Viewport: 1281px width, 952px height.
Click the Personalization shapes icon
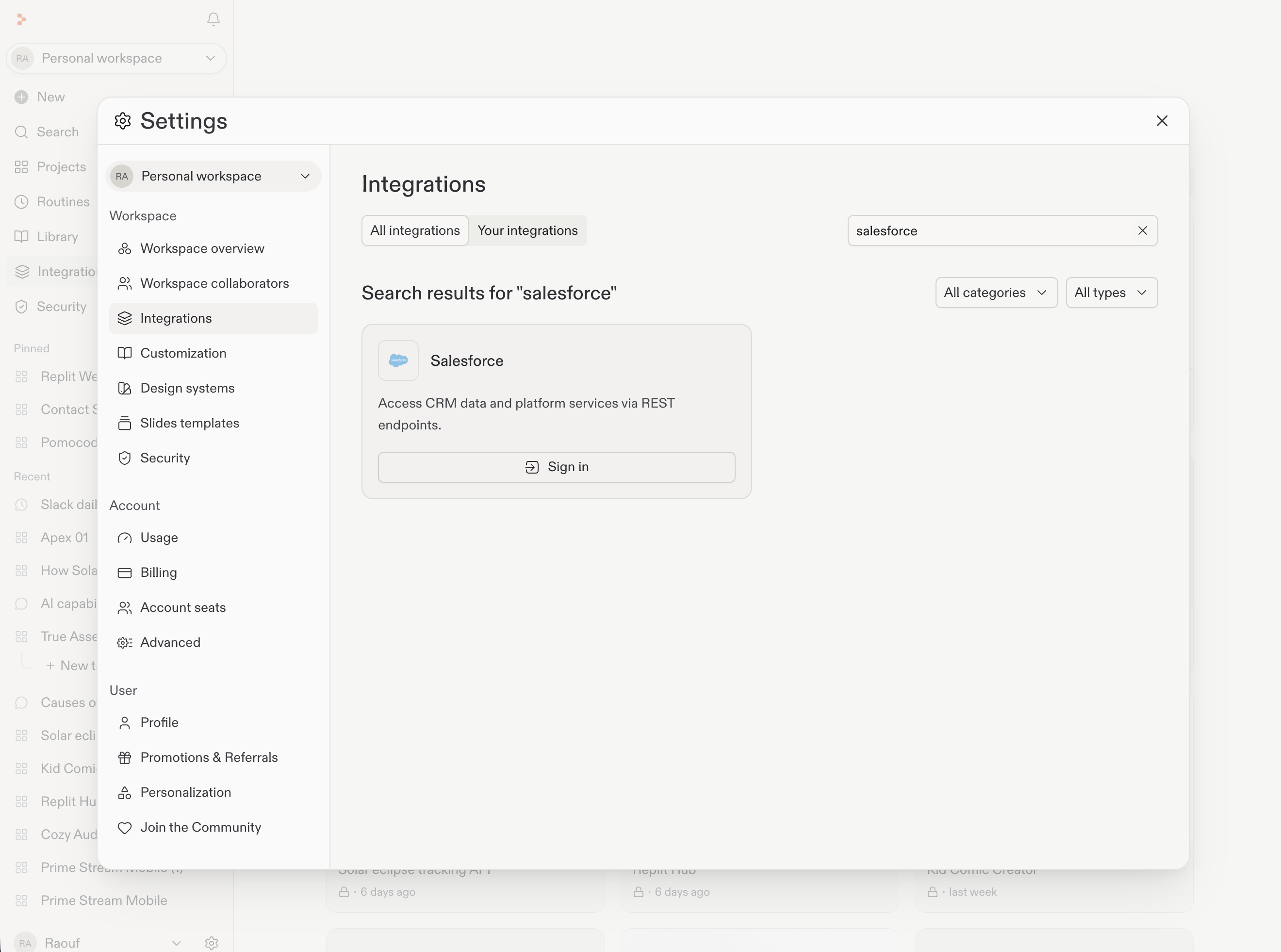(x=125, y=792)
